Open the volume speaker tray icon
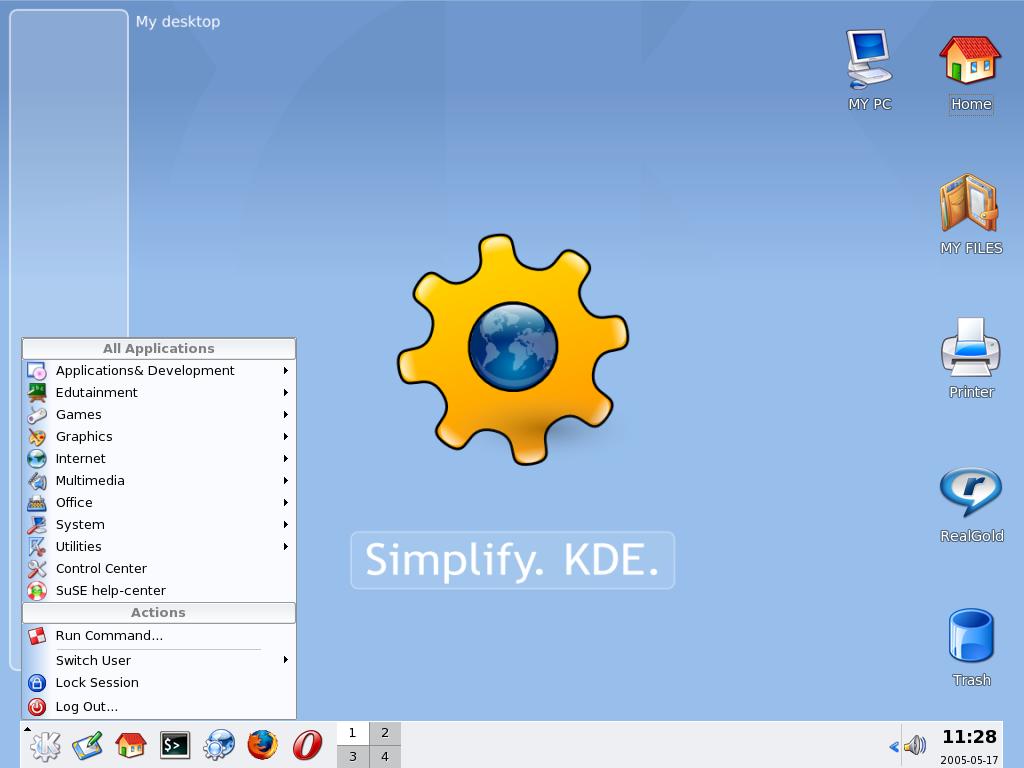 point(916,744)
